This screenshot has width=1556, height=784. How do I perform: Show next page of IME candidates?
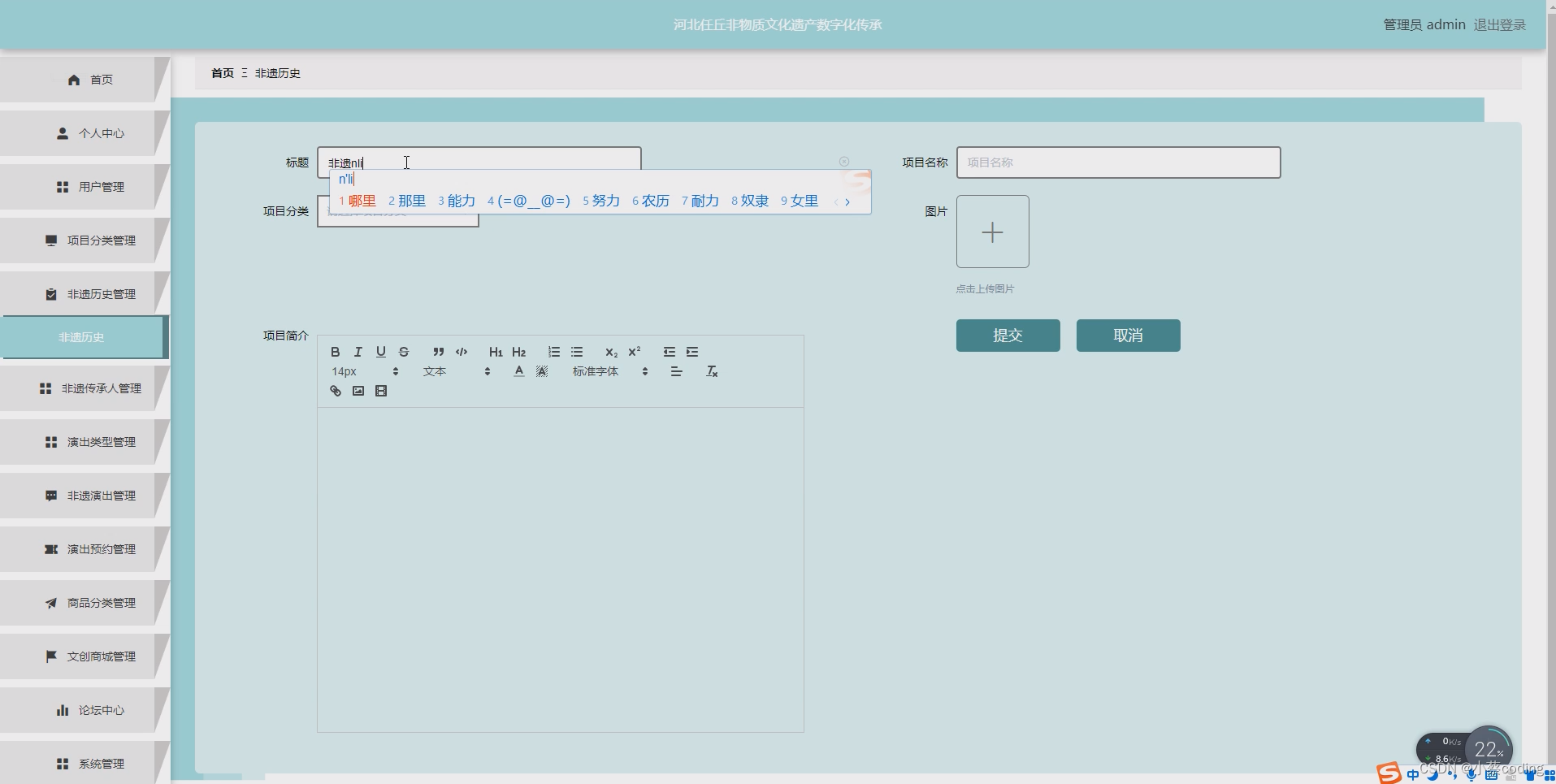pyautogui.click(x=847, y=201)
